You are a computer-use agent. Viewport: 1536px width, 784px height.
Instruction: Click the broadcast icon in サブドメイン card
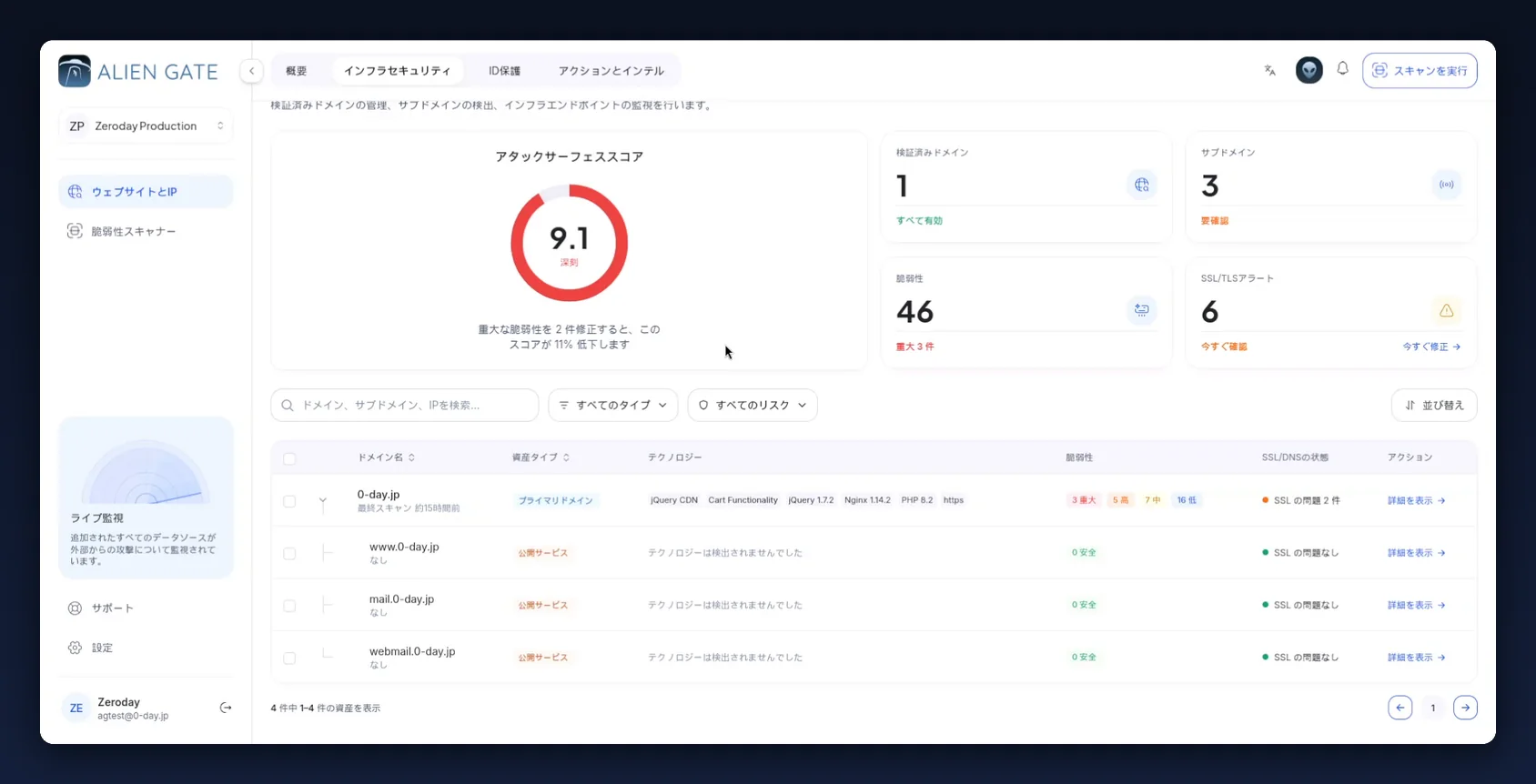tap(1446, 185)
